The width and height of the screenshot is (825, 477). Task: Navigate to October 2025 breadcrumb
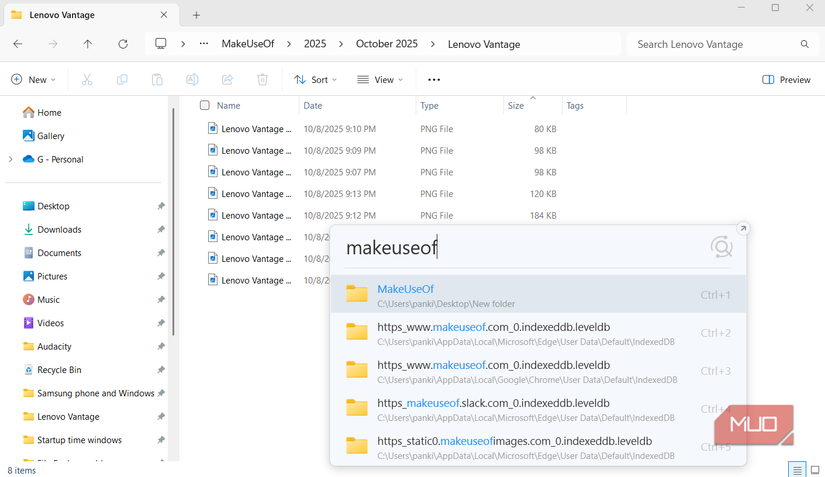(x=387, y=44)
